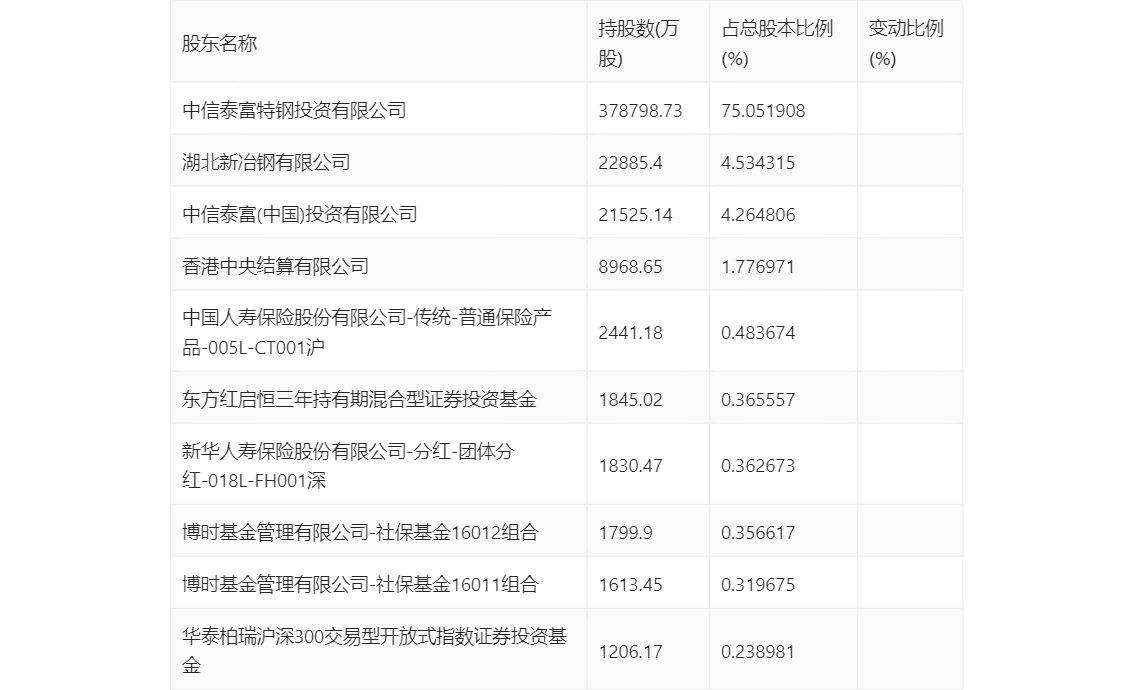Screen dimensions: 1134x690
Task: Select 华泰柏瑞沪深300交易型开放式指数证券投资基金
Action: [x=374, y=650]
